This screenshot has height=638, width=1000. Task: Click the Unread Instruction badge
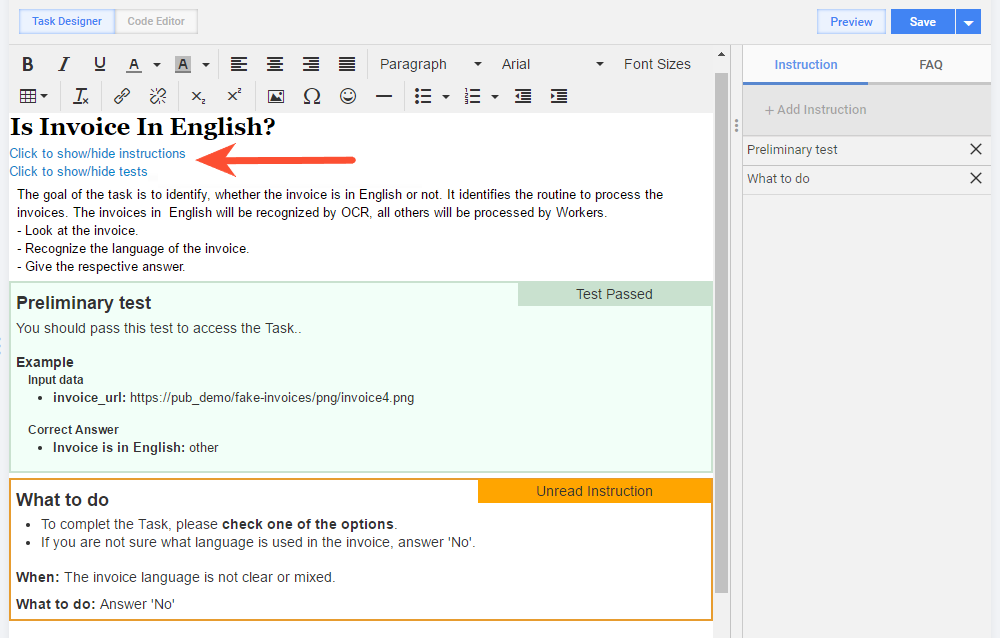[594, 491]
